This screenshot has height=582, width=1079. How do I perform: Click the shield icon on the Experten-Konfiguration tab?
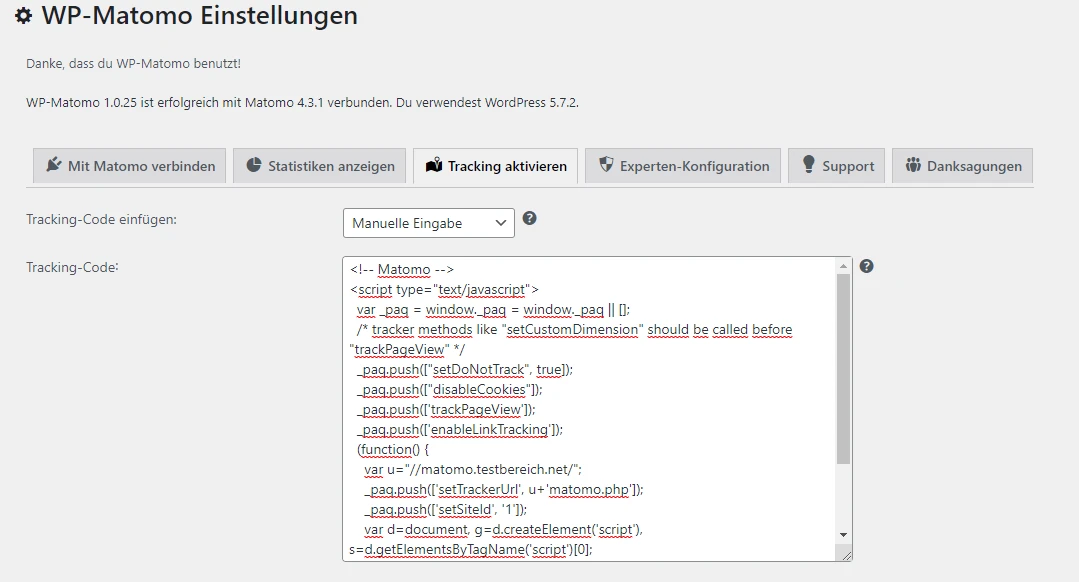(x=605, y=165)
